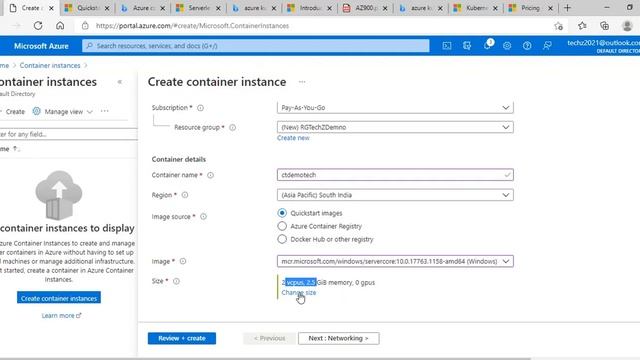Expand the Subscription Pay-As-You-Go dropdown
The image size is (640, 360).
395,108
